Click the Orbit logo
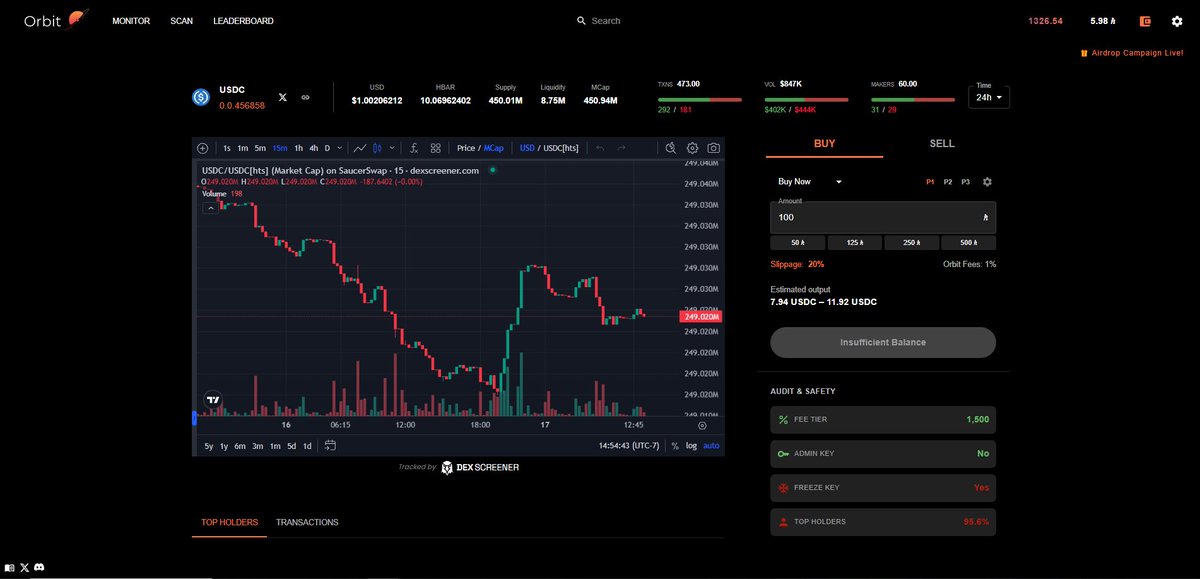 [57, 20]
